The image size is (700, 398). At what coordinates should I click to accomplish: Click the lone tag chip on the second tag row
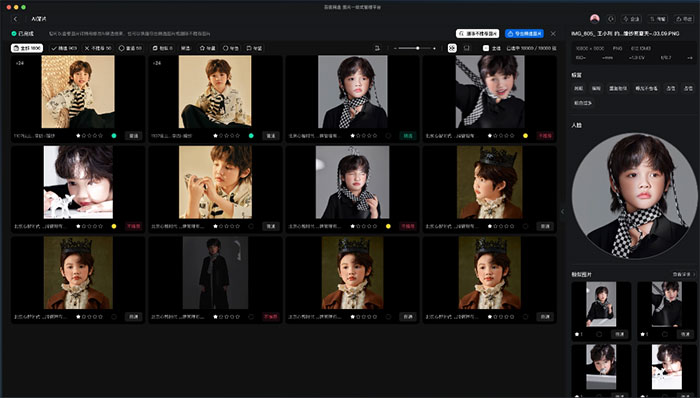point(583,103)
